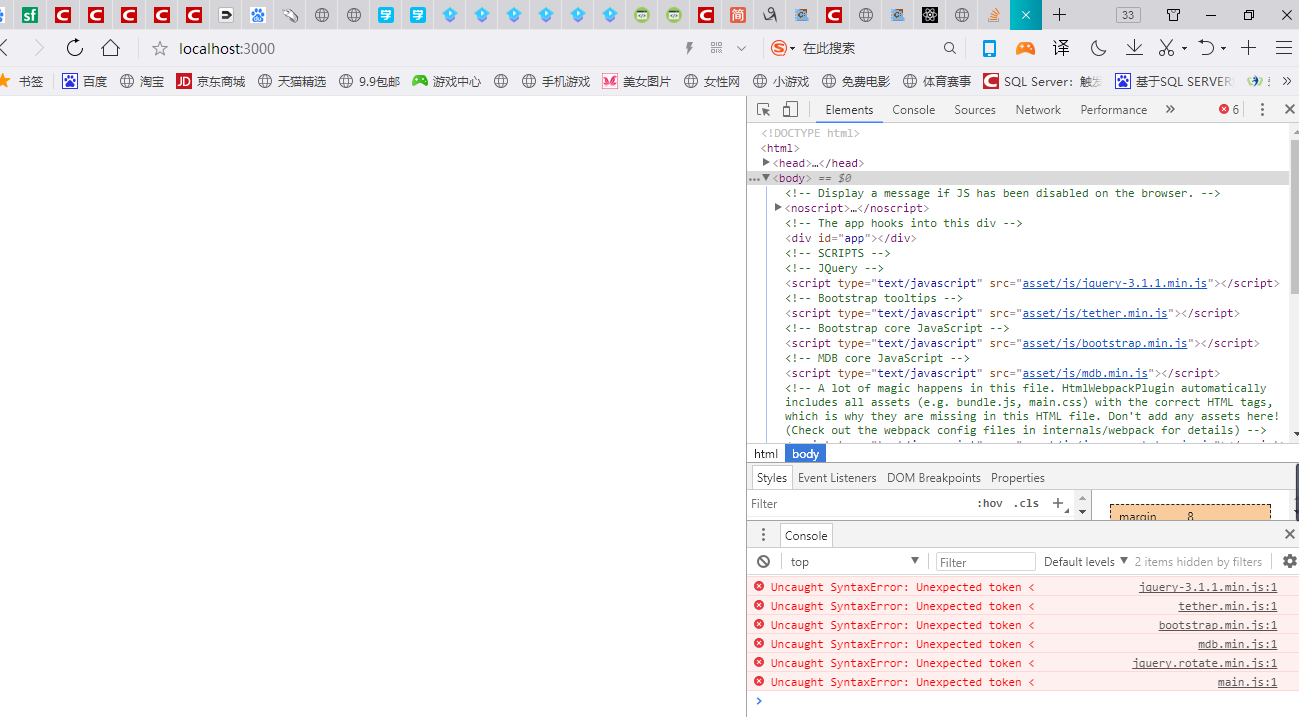Switch to the Performance tab

(1113, 110)
